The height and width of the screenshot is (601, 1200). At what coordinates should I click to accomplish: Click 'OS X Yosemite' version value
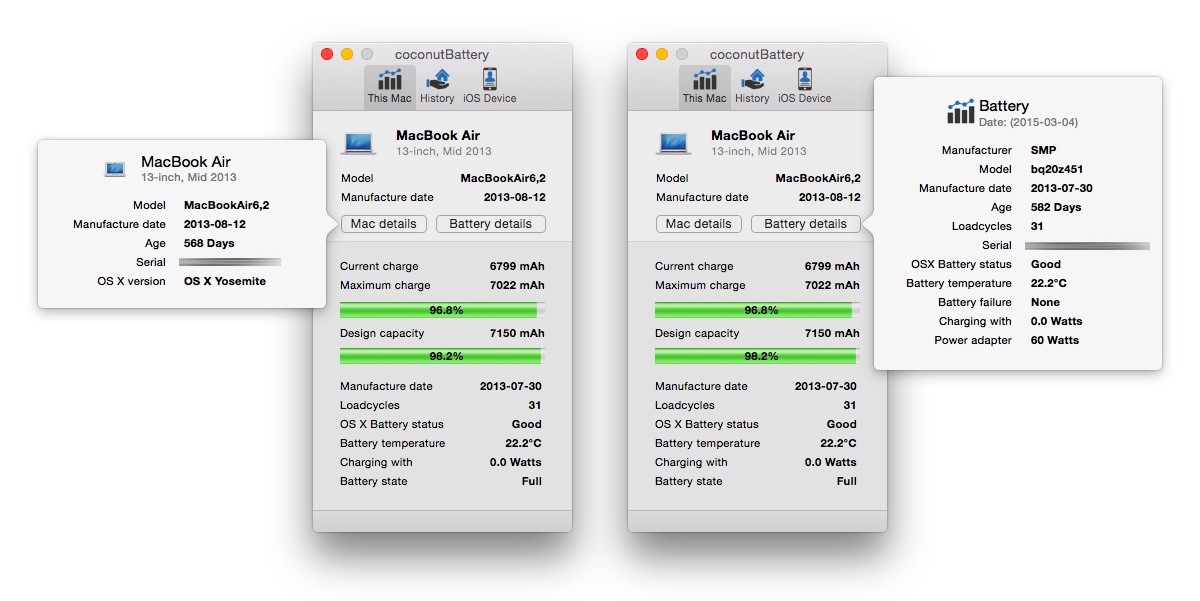225,281
